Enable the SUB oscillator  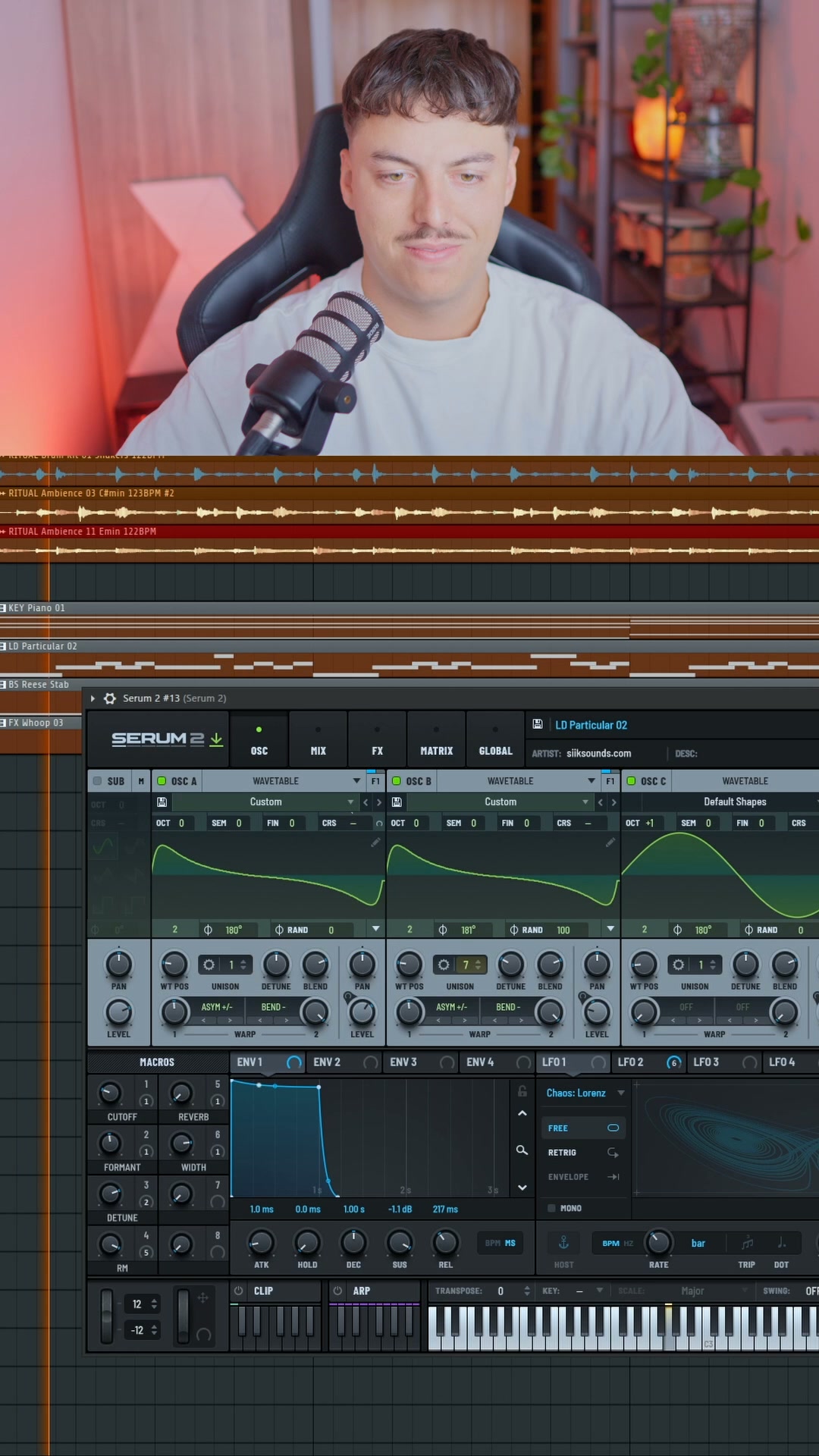[97, 780]
